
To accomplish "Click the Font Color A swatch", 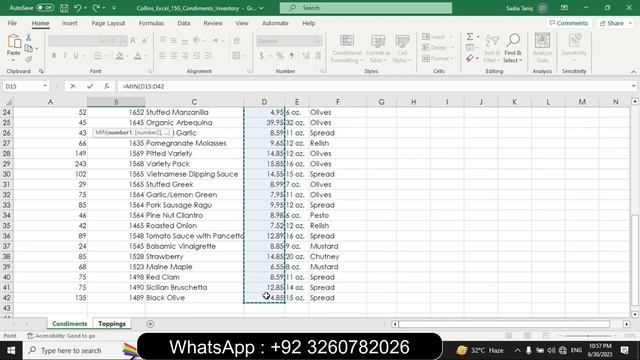I will [x=138, y=56].
